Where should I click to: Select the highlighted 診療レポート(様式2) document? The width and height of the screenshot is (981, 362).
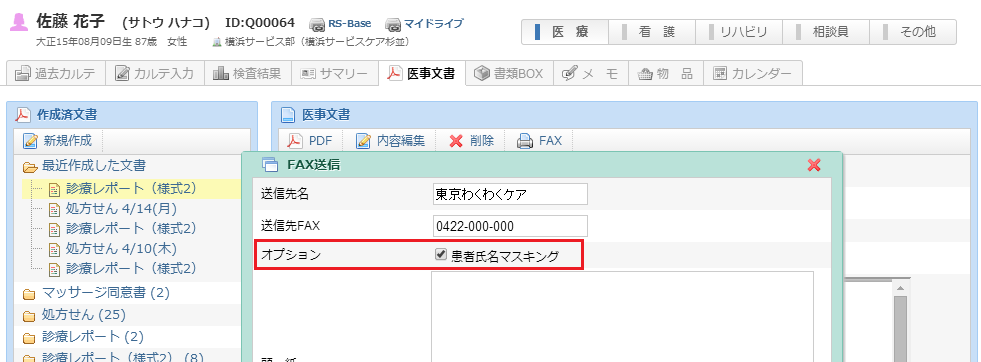click(131, 188)
